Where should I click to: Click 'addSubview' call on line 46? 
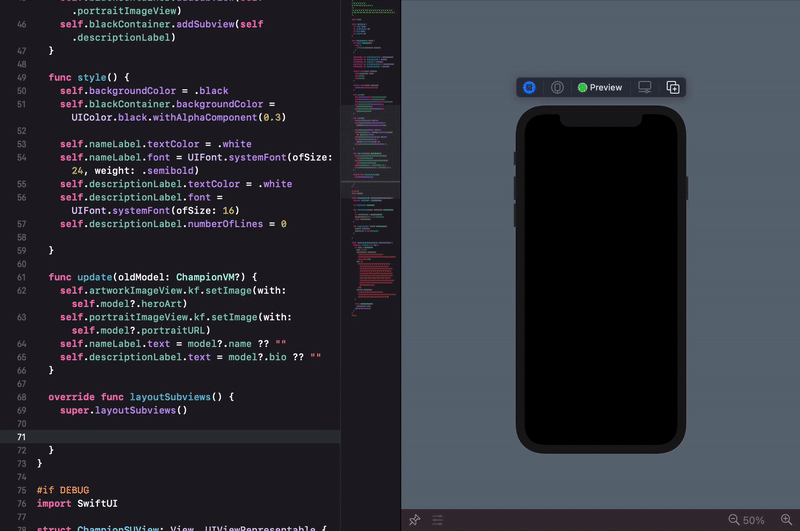tap(205, 24)
